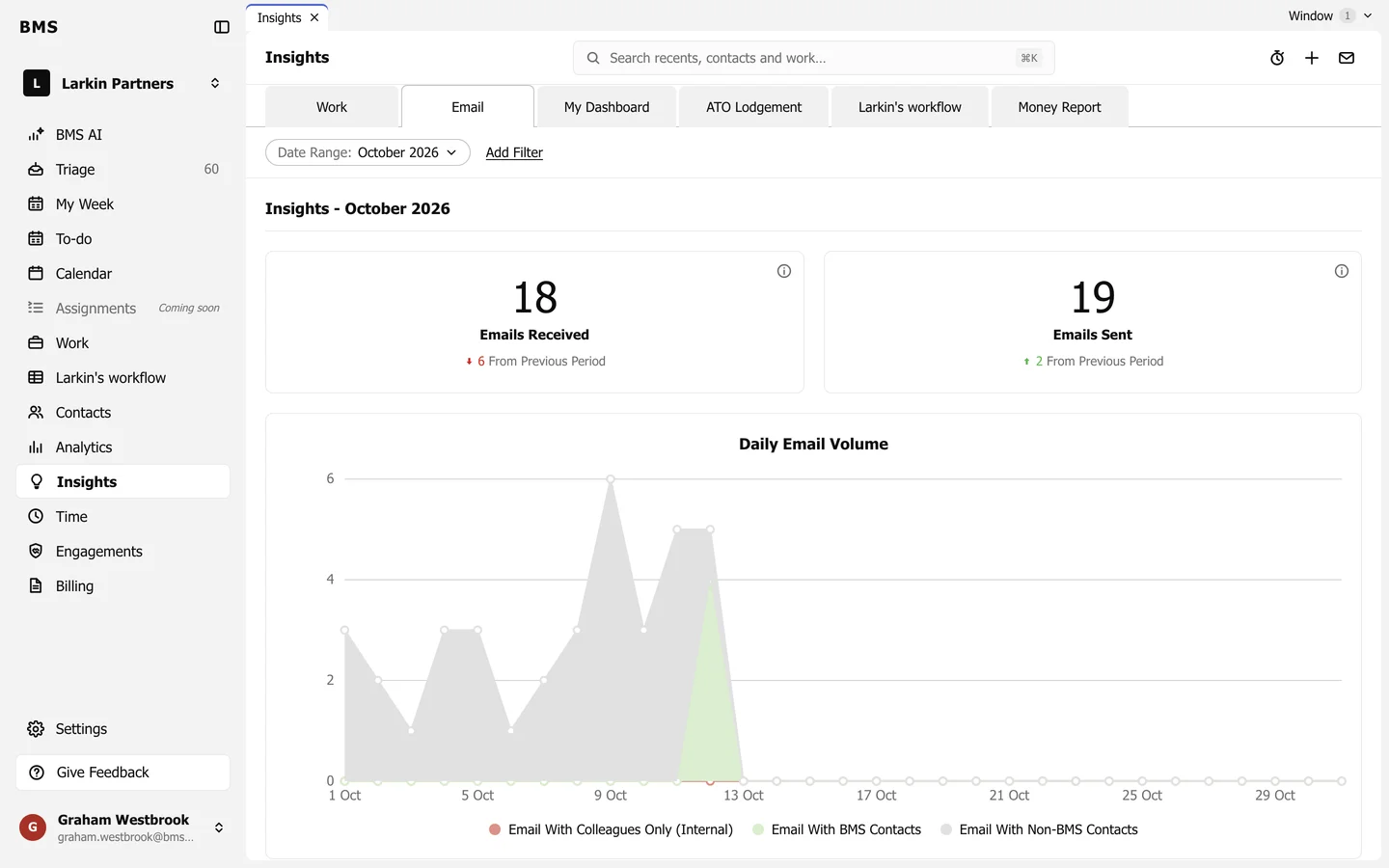The width and height of the screenshot is (1389, 868).
Task: Click the 9 Oct peak data point at 6
Action: coord(611,479)
